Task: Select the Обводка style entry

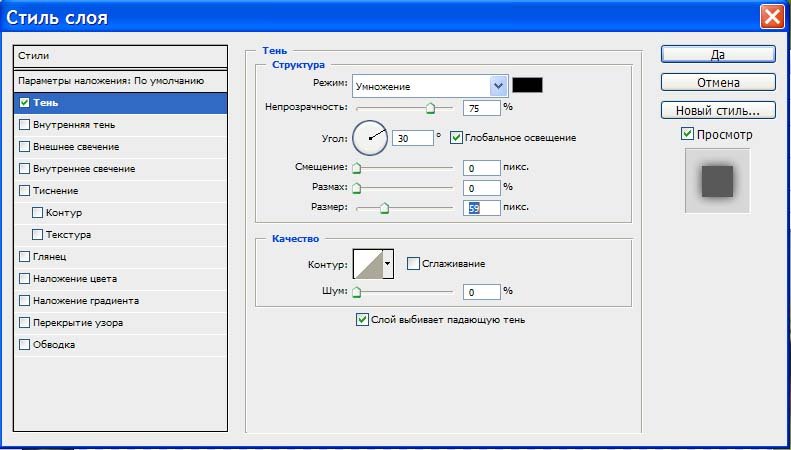Action: click(x=55, y=345)
